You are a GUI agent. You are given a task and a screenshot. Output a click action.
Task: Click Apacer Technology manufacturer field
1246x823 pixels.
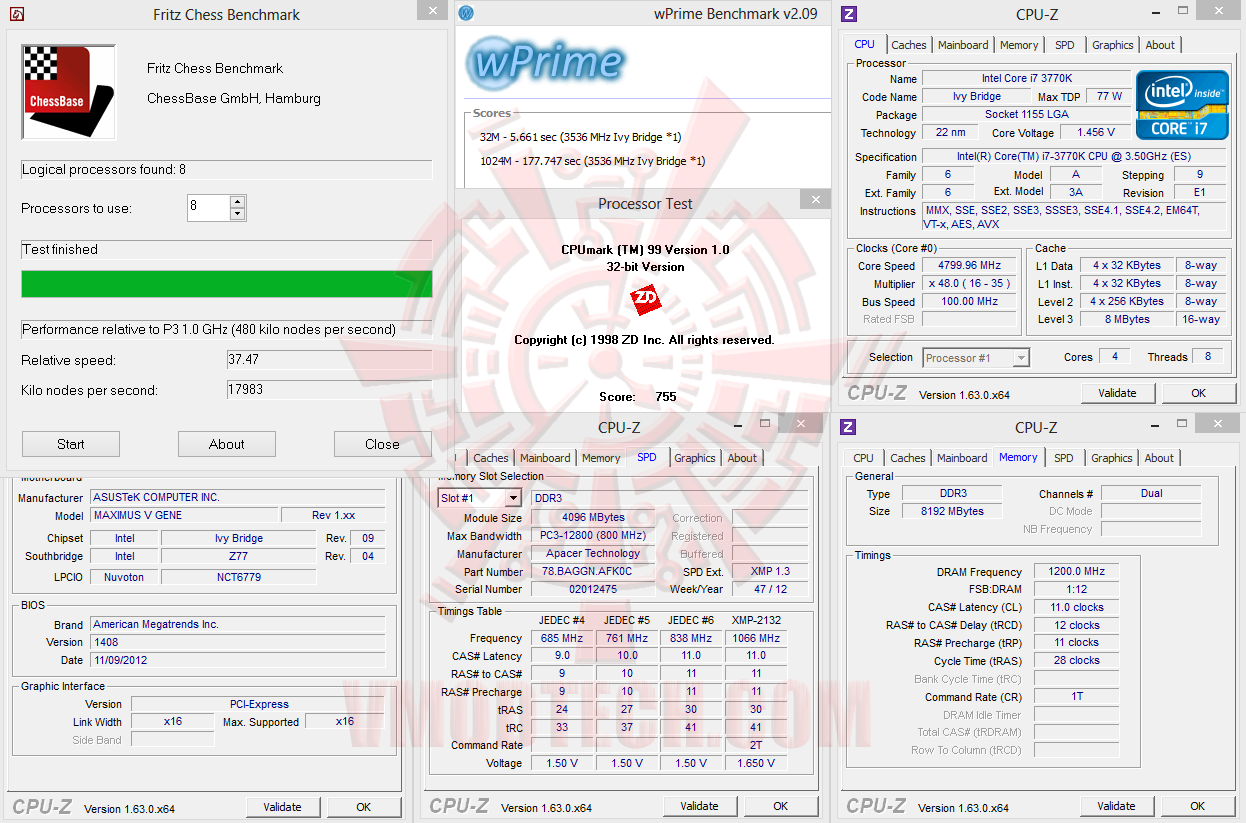click(592, 554)
